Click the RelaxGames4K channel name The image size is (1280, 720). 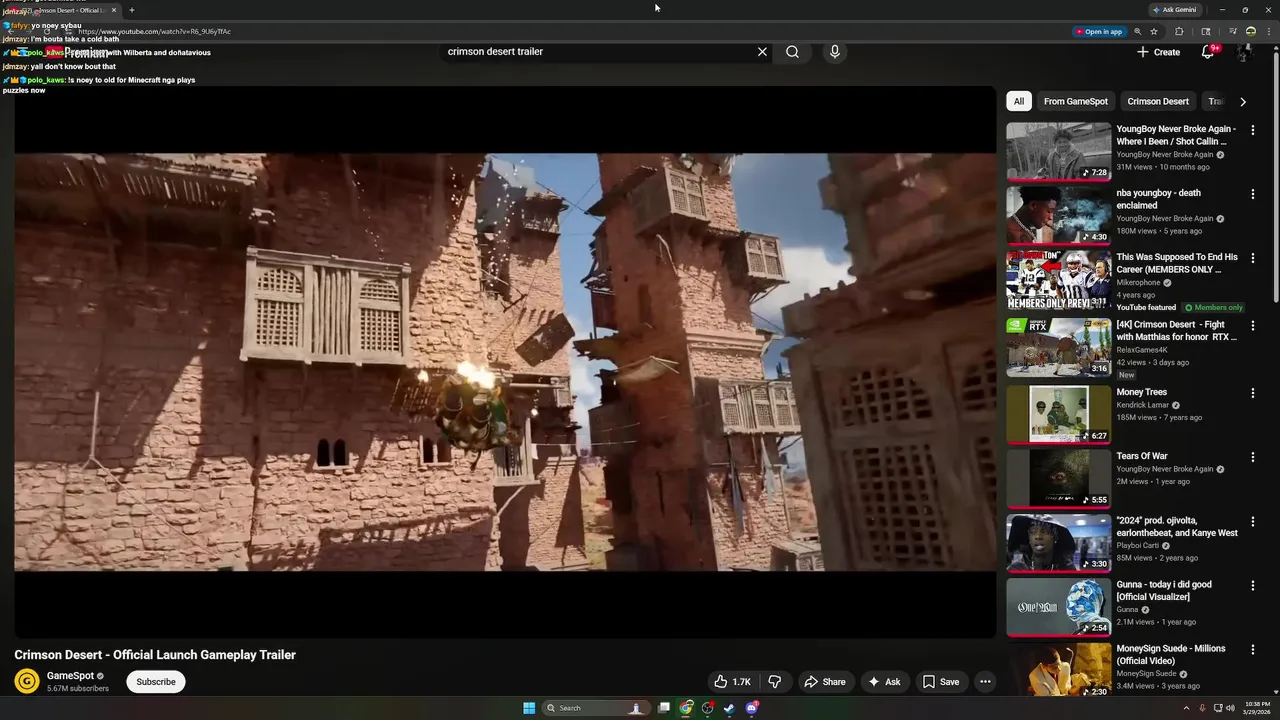pos(1142,350)
